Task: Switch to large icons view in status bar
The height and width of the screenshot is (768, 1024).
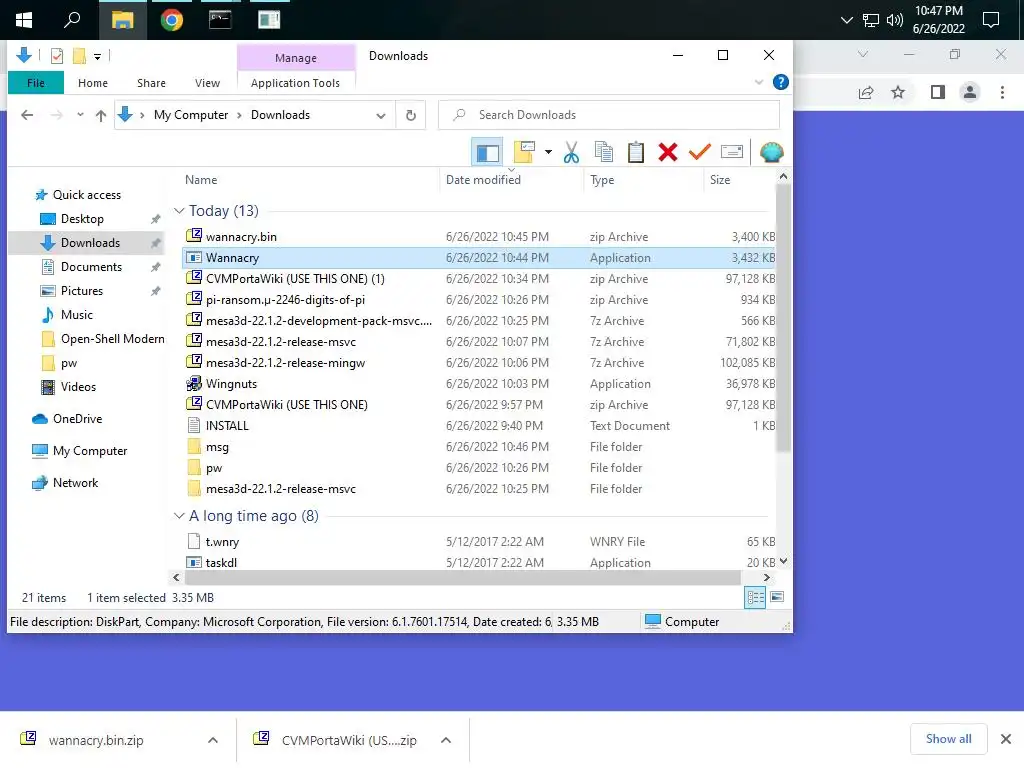Action: [777, 597]
